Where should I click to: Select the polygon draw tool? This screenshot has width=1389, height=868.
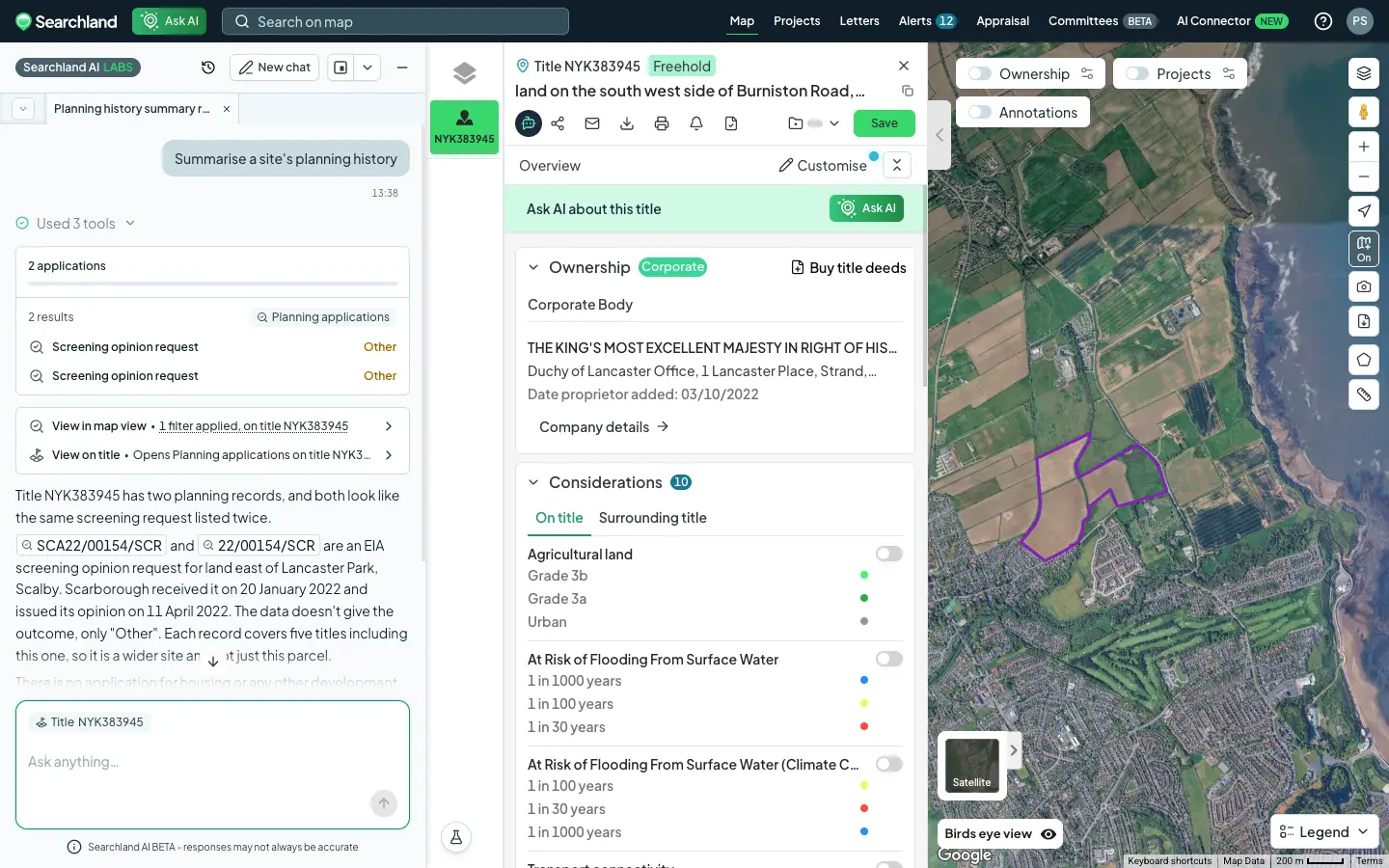1363,360
